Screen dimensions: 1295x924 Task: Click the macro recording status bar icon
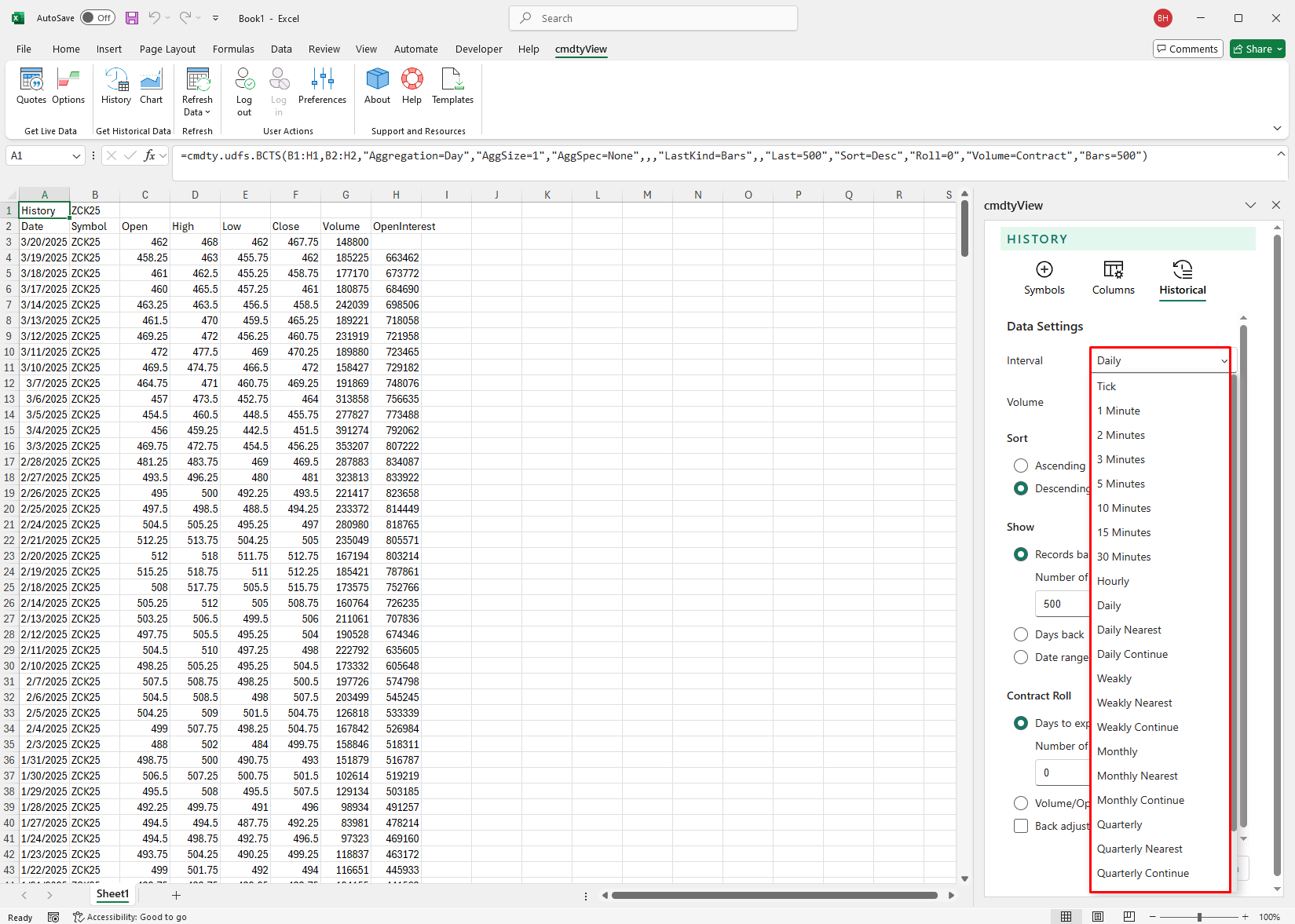pyautogui.click(x=53, y=917)
